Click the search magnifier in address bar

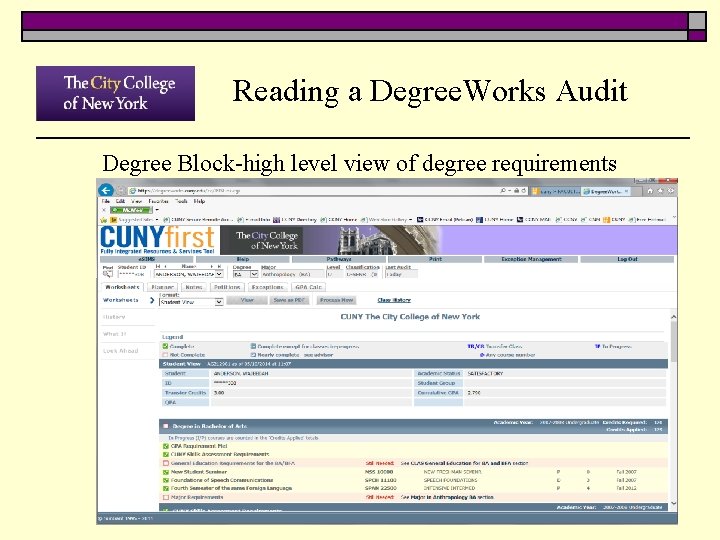tap(503, 190)
